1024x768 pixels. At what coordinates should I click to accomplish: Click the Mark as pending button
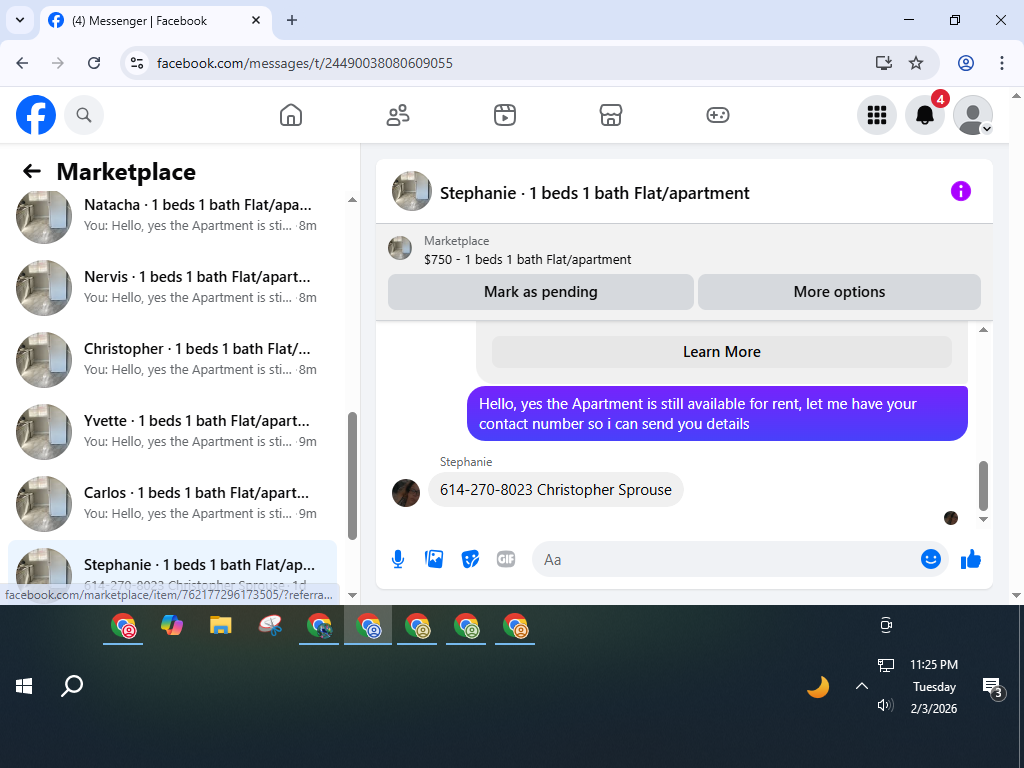541,292
